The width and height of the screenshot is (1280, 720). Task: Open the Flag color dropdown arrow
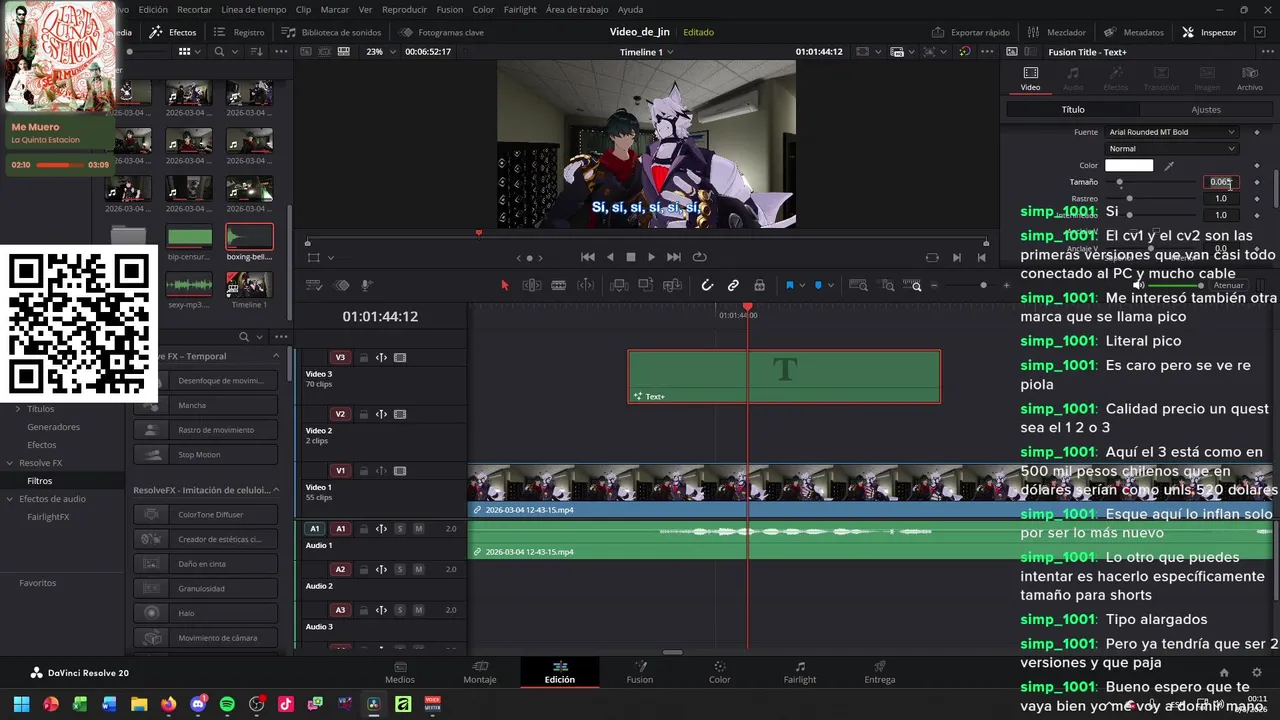(800, 286)
